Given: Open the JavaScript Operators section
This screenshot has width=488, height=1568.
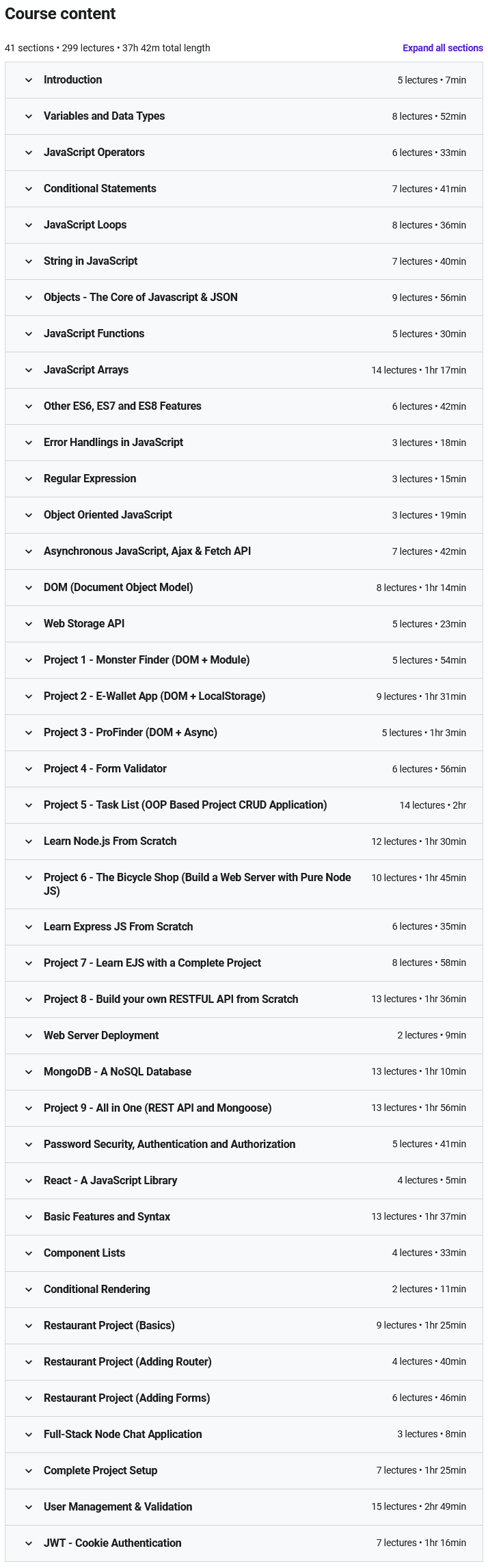Looking at the screenshot, I should tap(94, 153).
